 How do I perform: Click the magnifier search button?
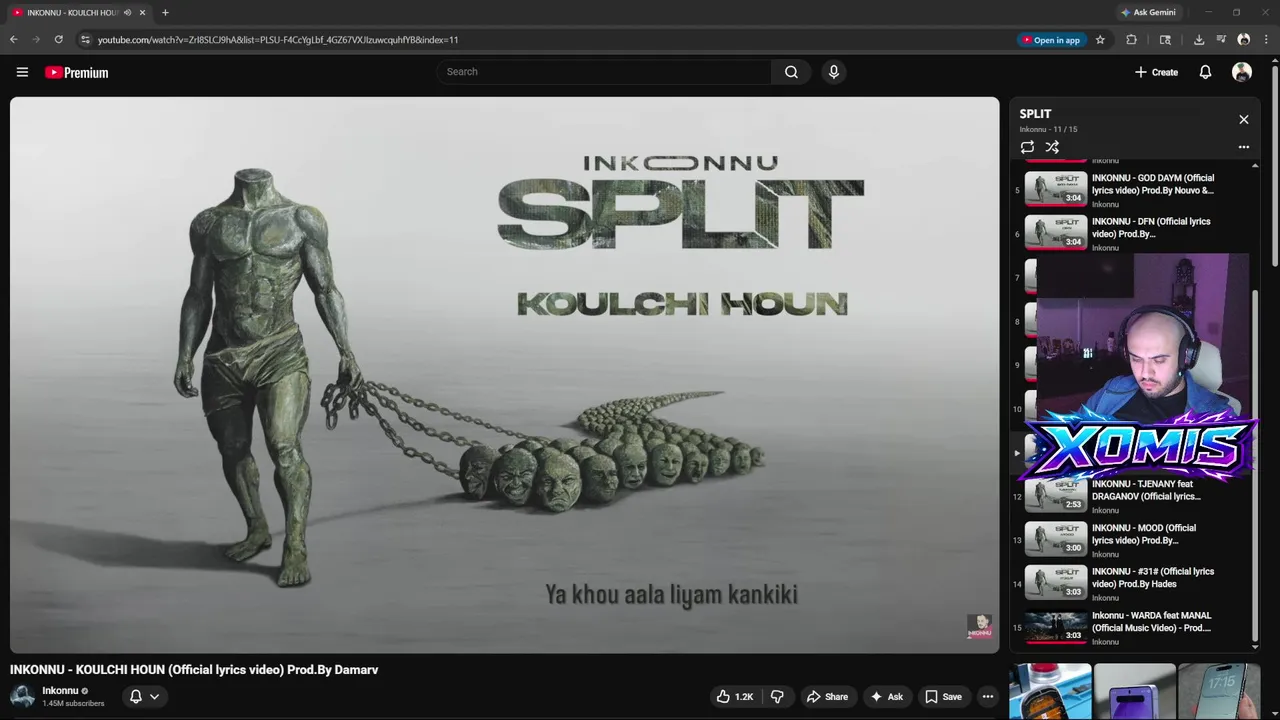coord(791,72)
